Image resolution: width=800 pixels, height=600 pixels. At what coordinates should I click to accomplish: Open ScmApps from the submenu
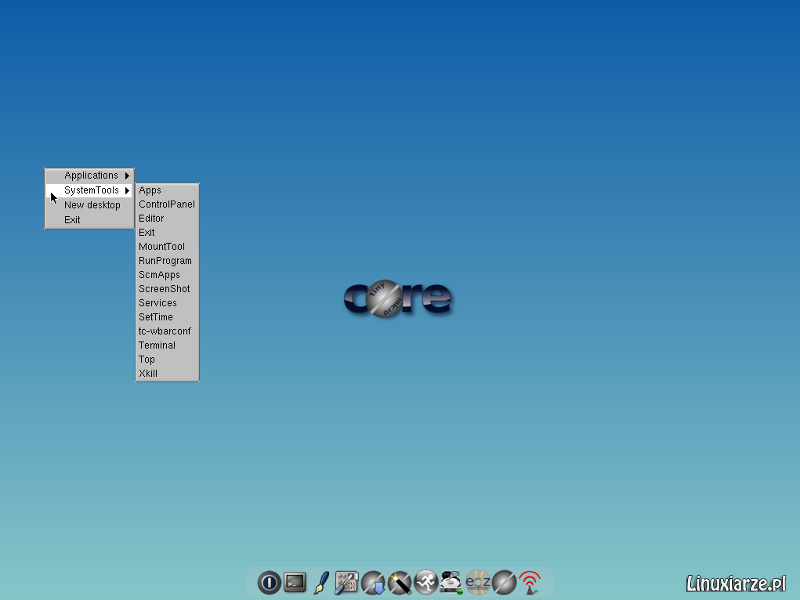point(167,274)
